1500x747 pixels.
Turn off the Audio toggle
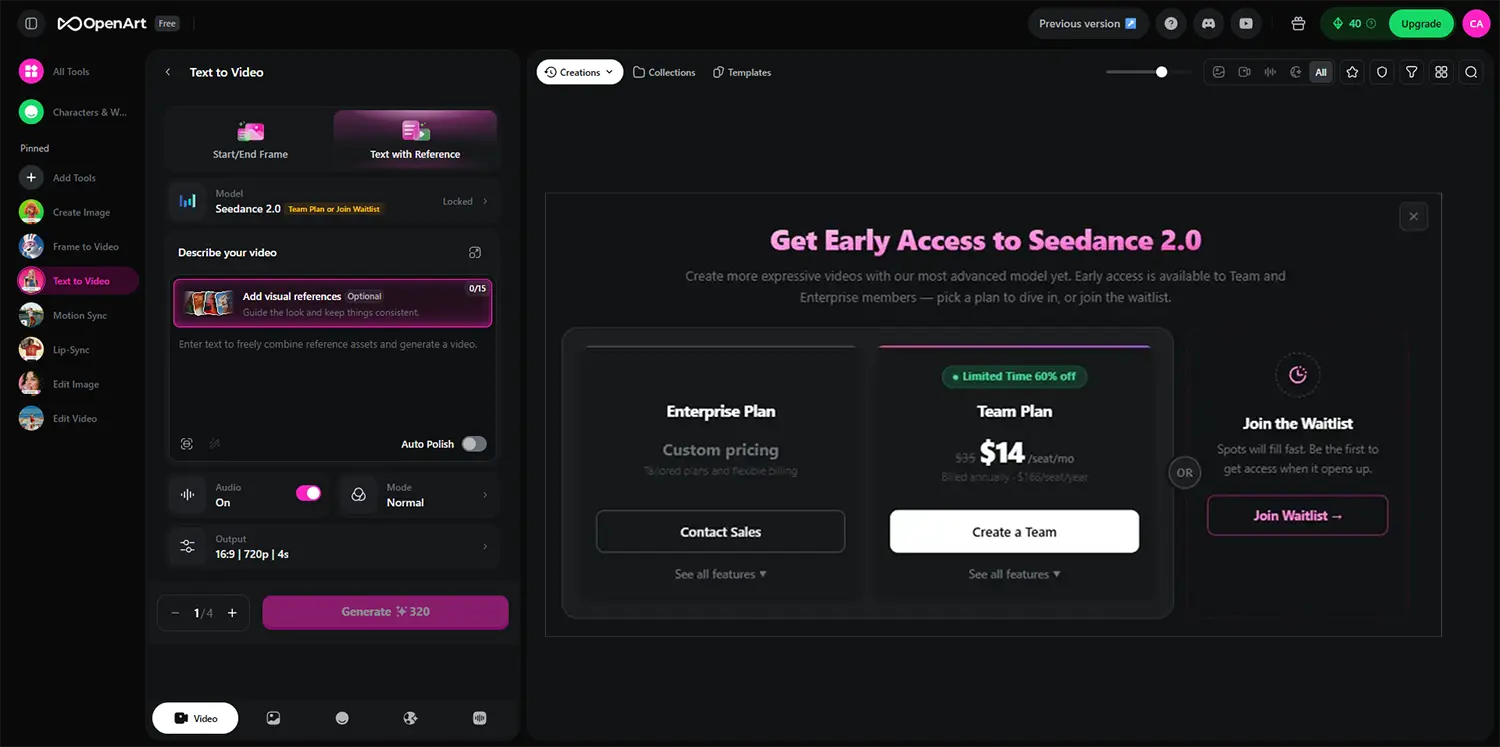(308, 493)
